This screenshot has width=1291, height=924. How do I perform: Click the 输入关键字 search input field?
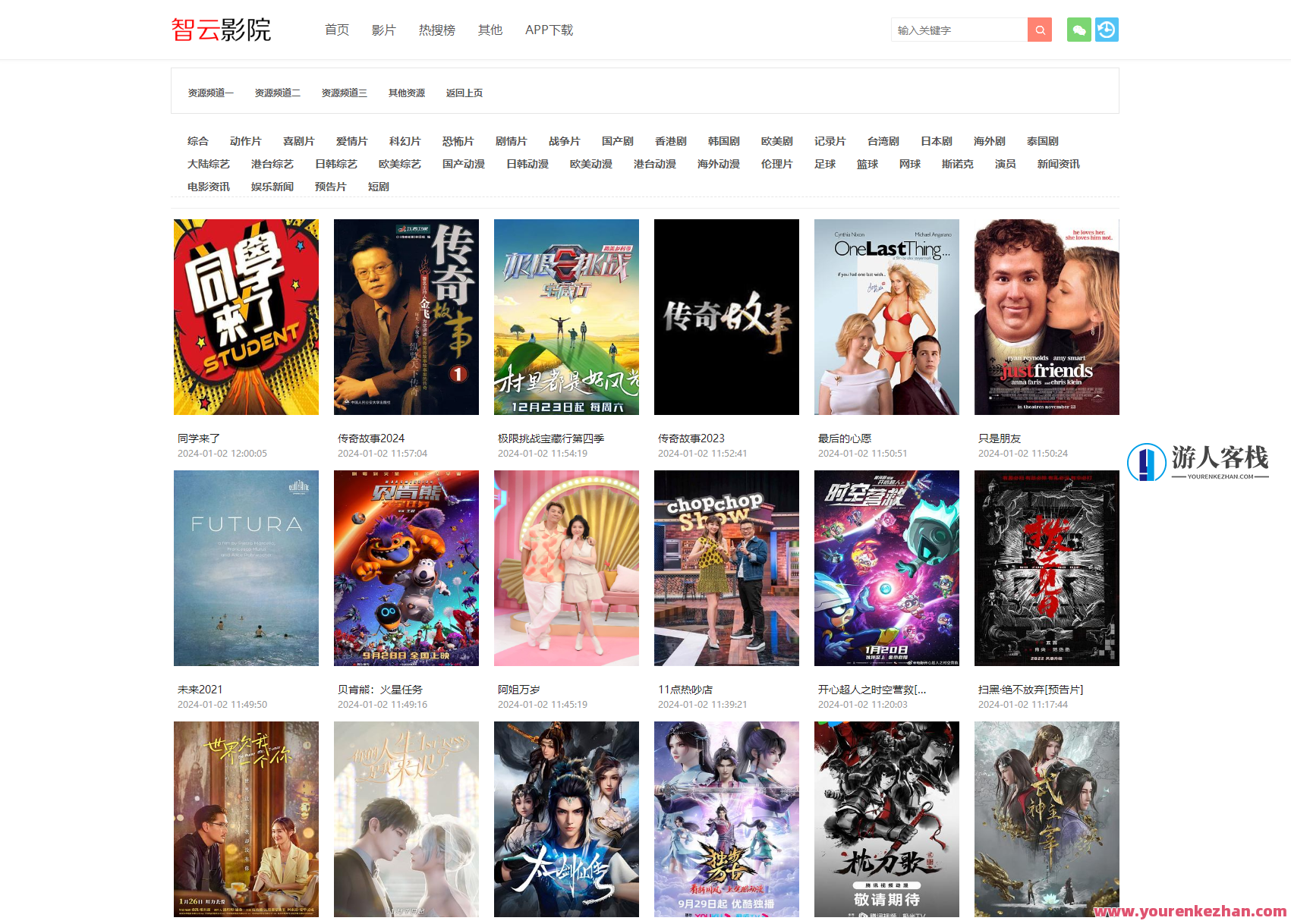pos(959,30)
